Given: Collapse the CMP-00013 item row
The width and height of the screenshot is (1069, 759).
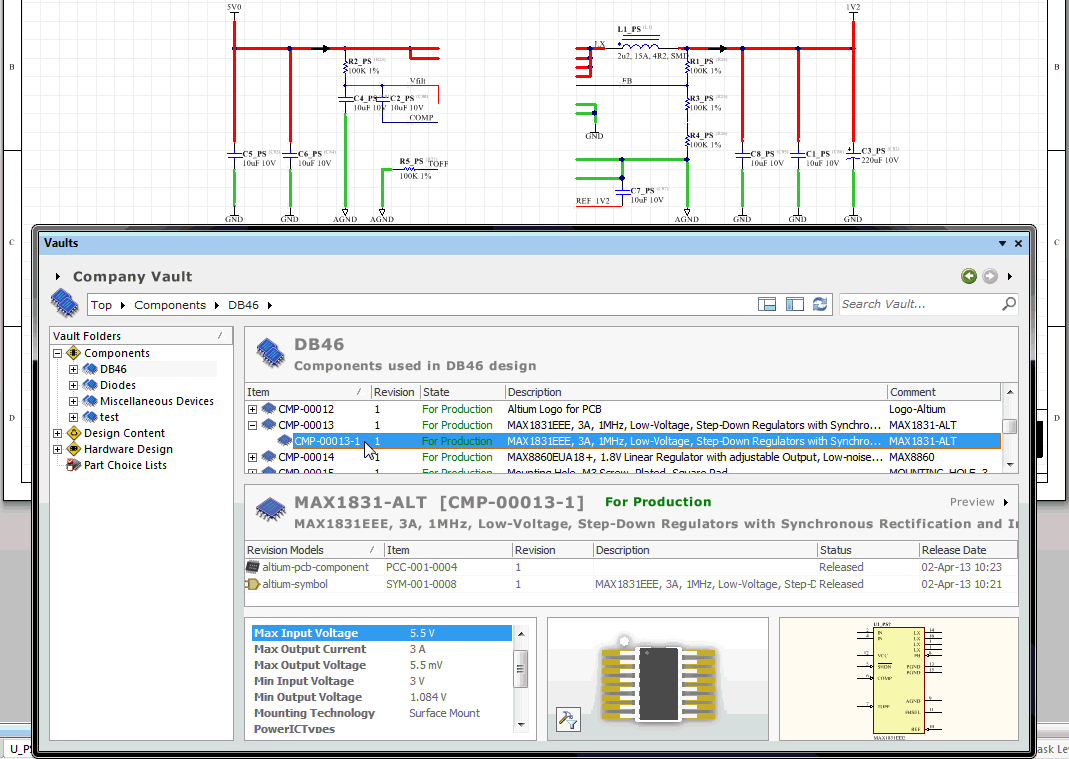Looking at the screenshot, I should pyautogui.click(x=252, y=425).
